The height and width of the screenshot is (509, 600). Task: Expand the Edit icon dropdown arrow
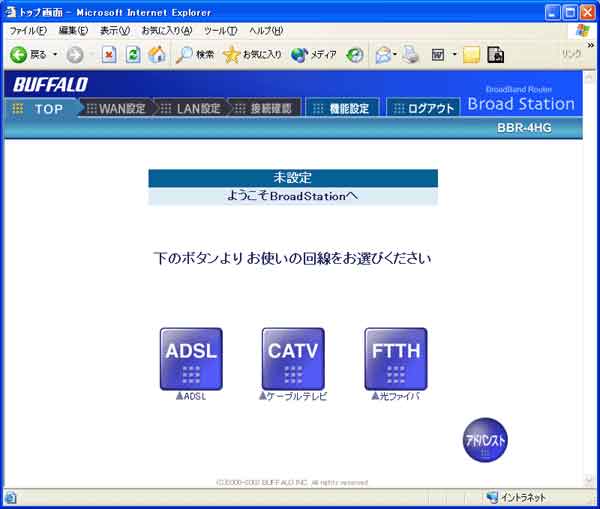455,55
